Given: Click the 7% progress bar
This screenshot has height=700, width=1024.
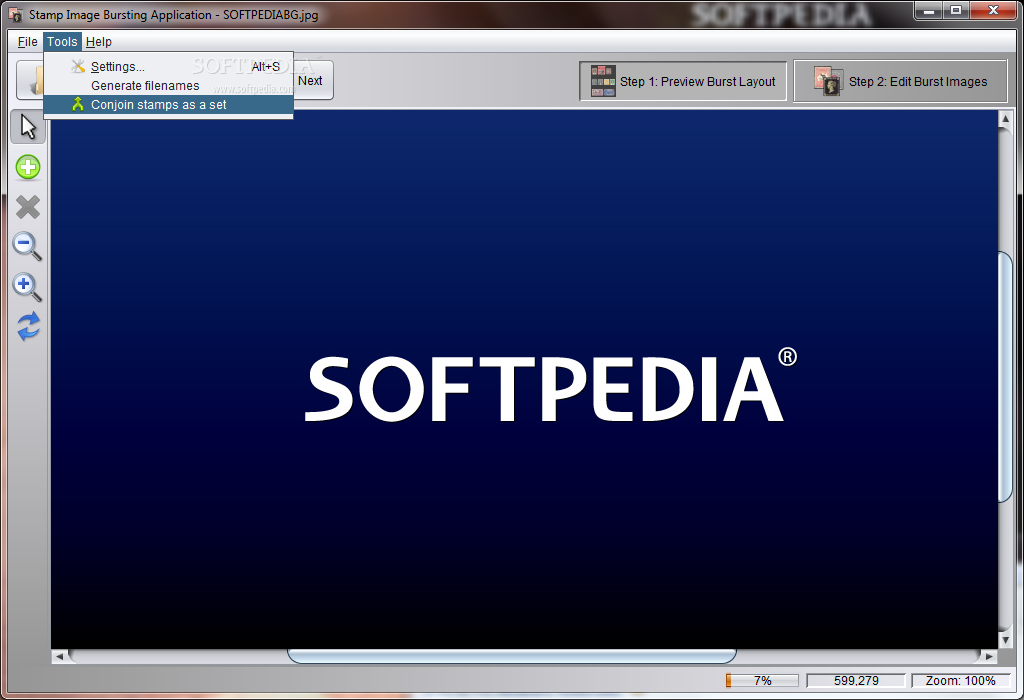Looking at the screenshot, I should 762,680.
